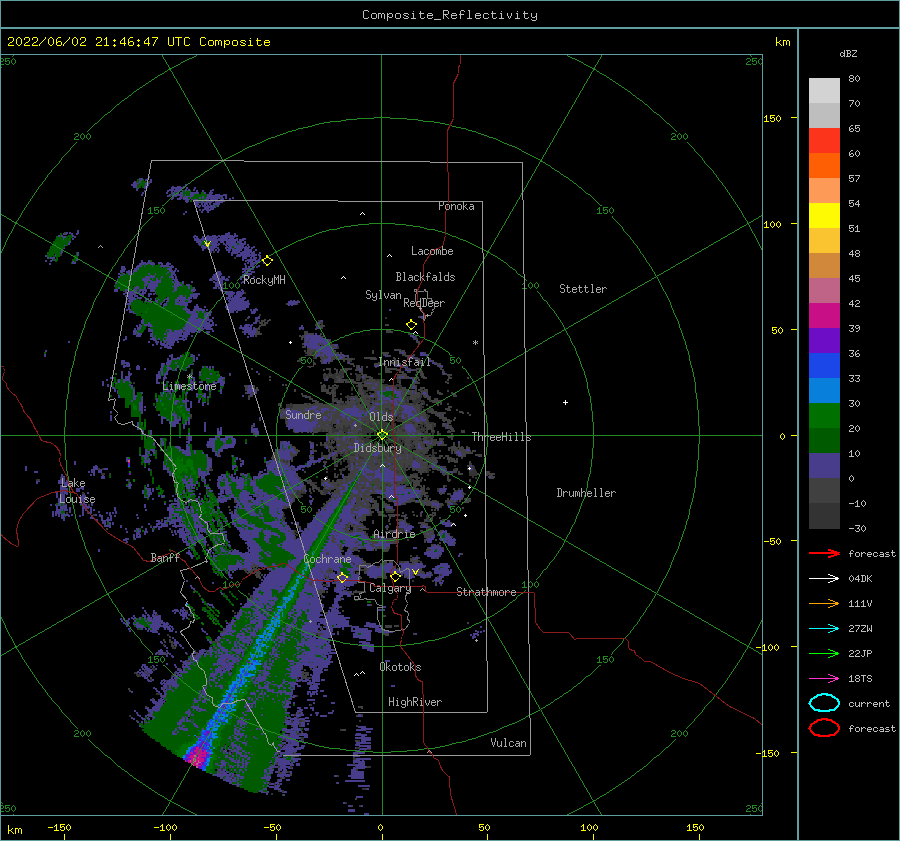Pick the green 22JP arrow legend icon
The height and width of the screenshot is (841, 900).
click(824, 653)
